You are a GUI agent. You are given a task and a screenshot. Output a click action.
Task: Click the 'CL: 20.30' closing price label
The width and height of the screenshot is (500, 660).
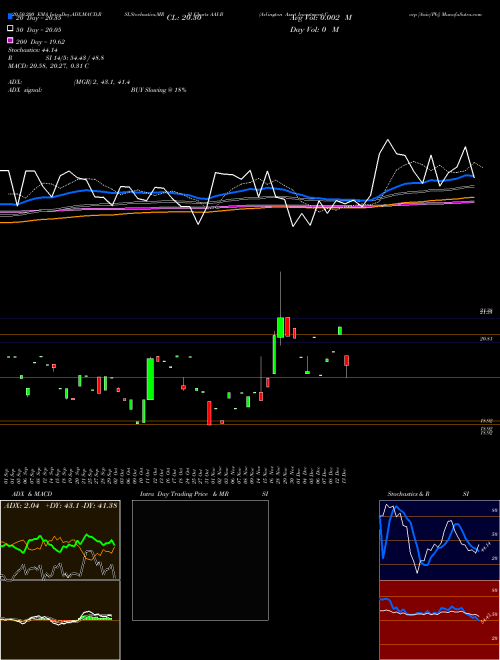pos(184,18)
